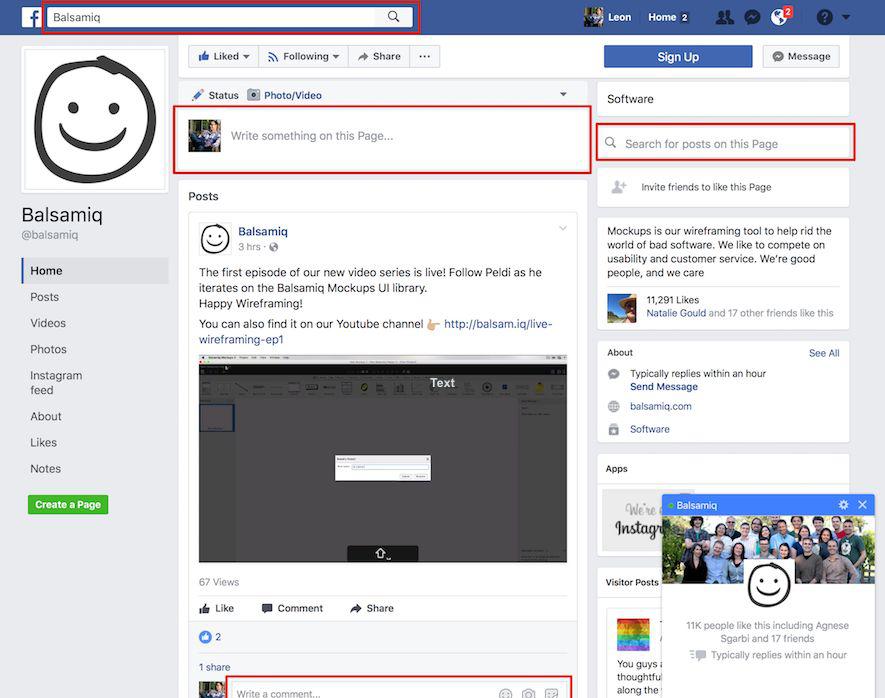Click the 67 Views text
The height and width of the screenshot is (698, 885).
pyautogui.click(x=219, y=582)
